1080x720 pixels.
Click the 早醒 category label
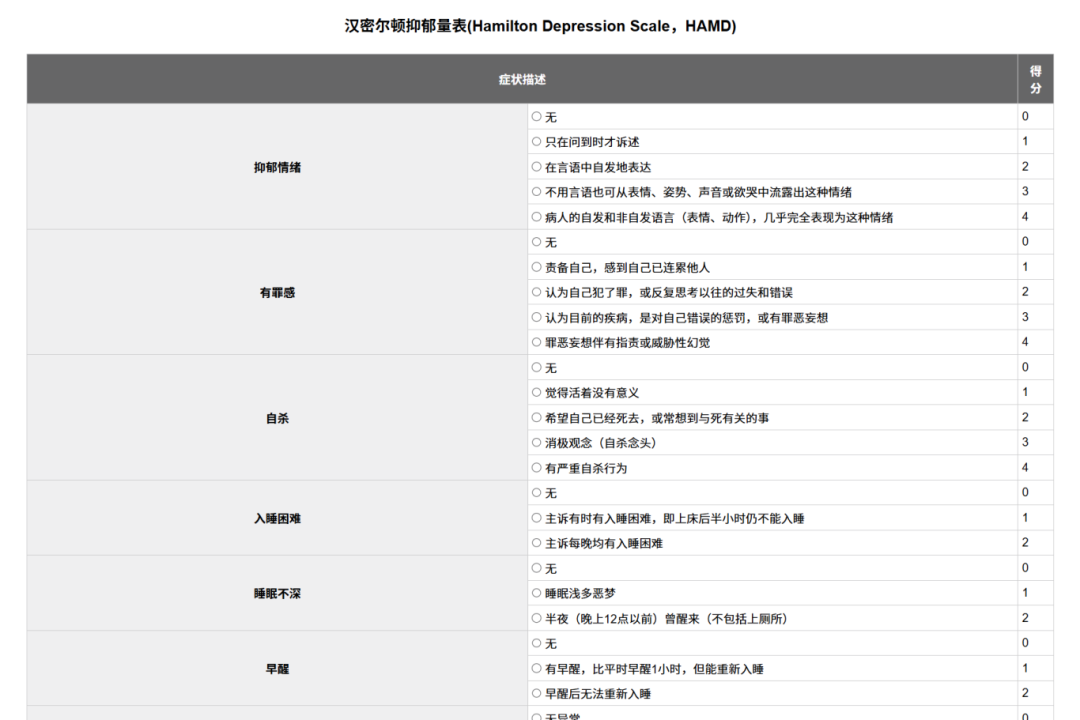[277, 668]
